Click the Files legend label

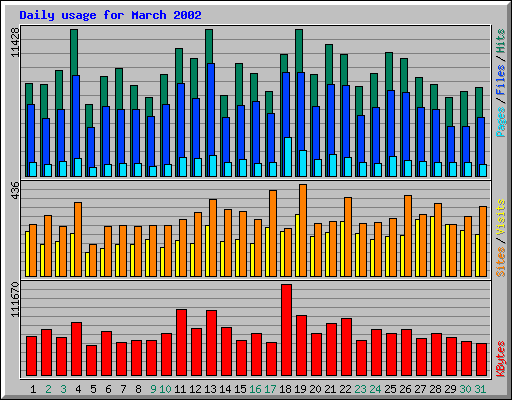501,80
